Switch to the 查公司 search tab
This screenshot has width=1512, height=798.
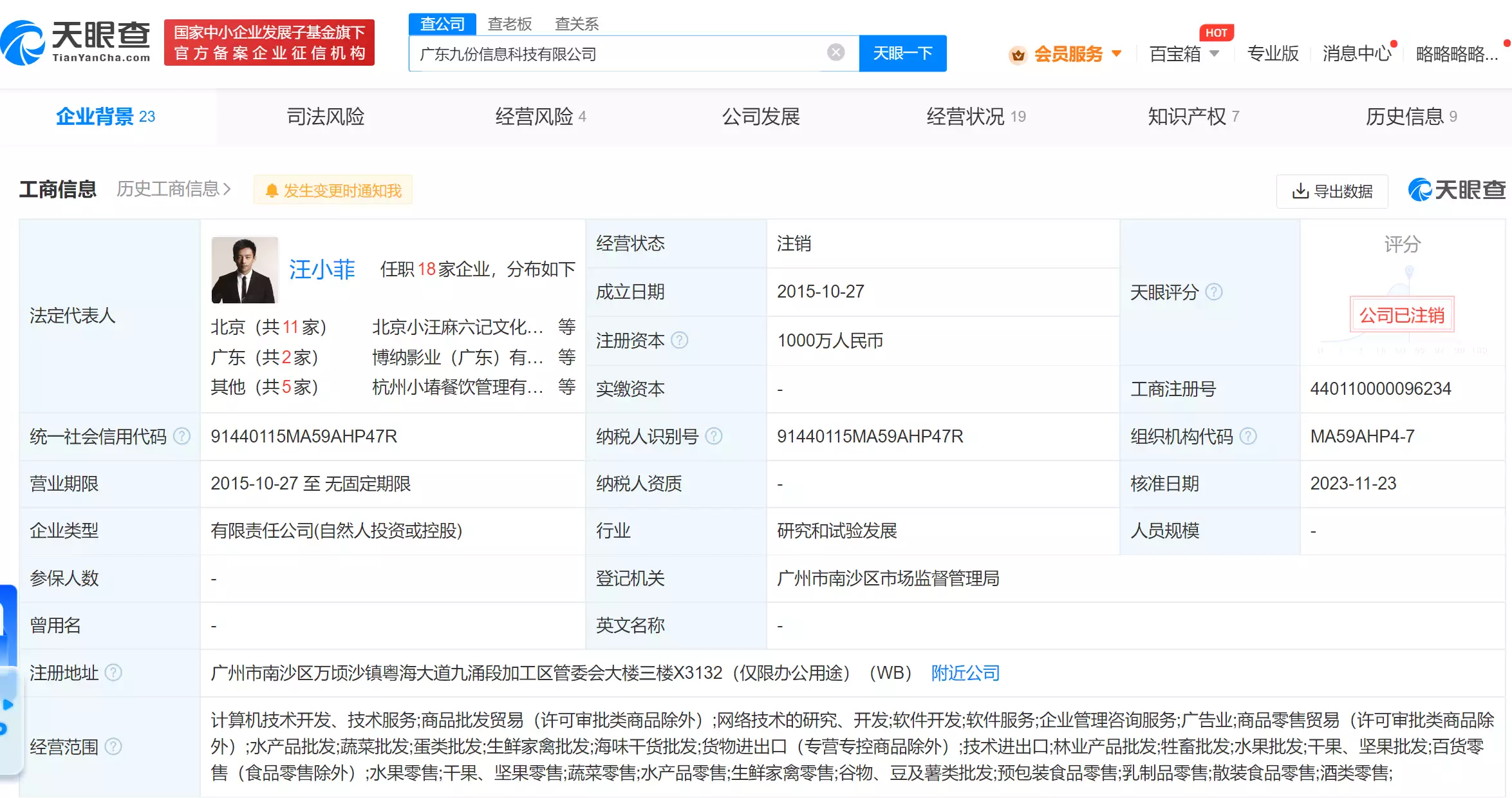(442, 24)
